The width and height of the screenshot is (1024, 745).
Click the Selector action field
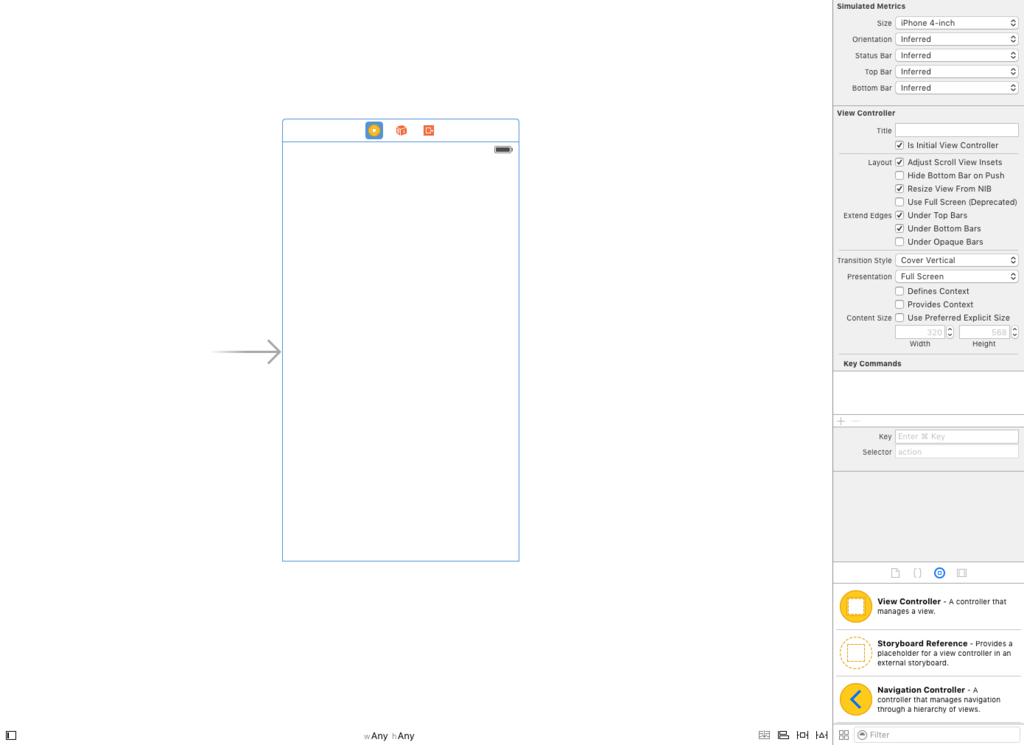(957, 452)
